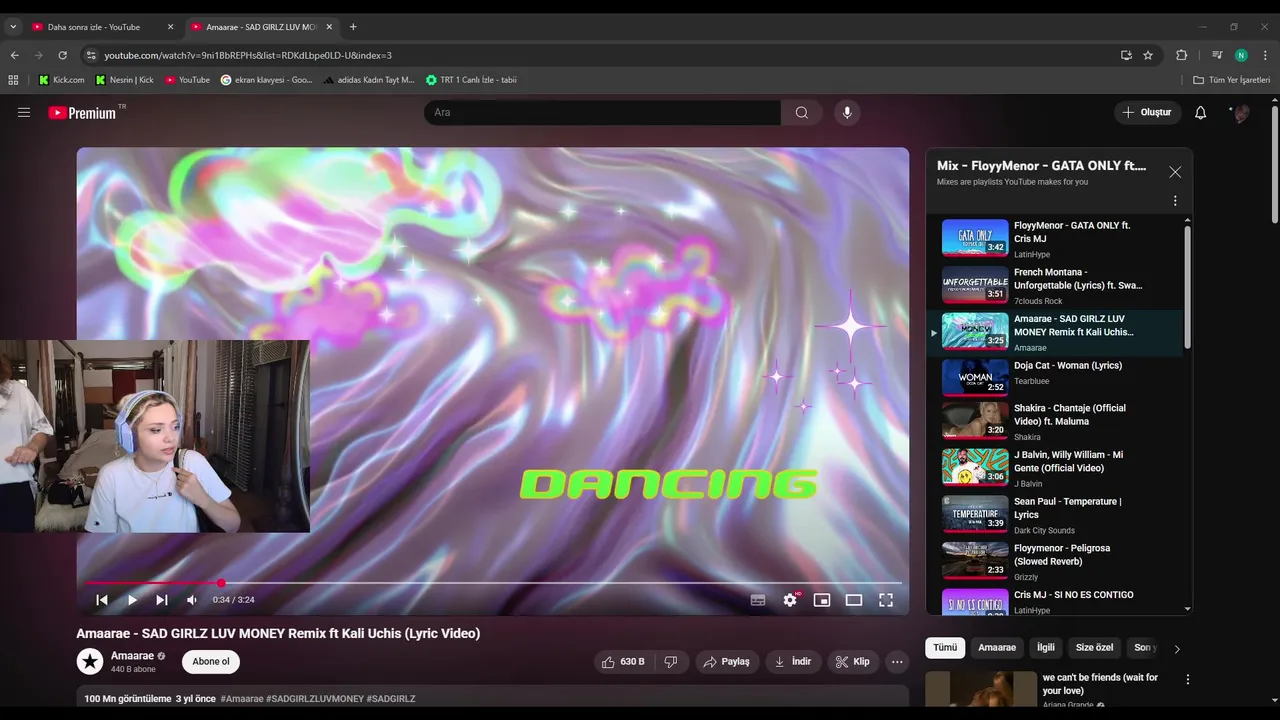Switch to miniplayer mode
The height and width of the screenshot is (720, 1280).
pos(822,600)
